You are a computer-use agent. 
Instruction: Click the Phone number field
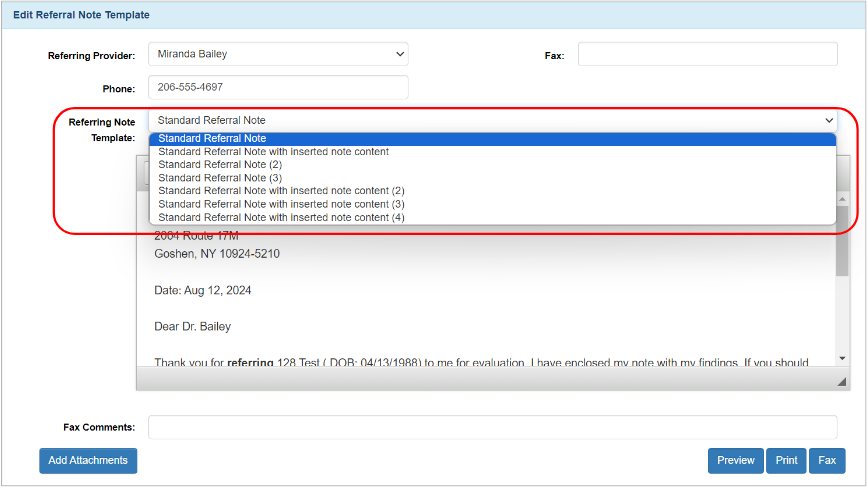tap(278, 88)
